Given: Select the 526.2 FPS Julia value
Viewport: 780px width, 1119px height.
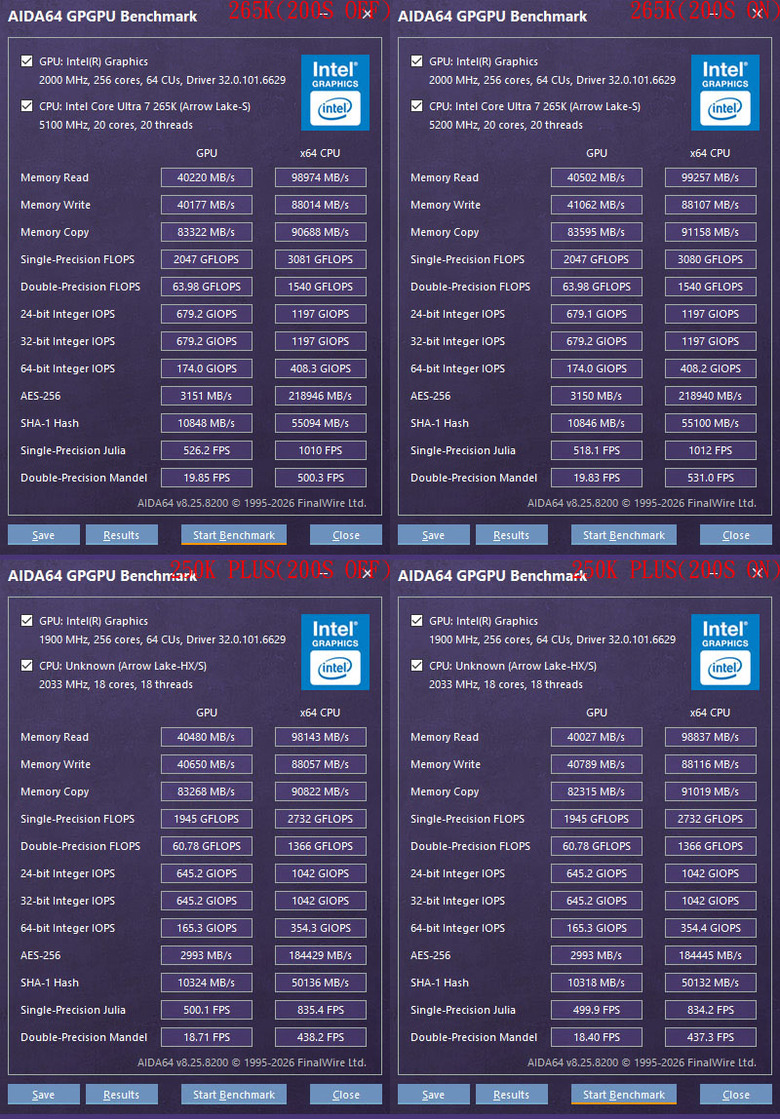Looking at the screenshot, I should 206,450.
